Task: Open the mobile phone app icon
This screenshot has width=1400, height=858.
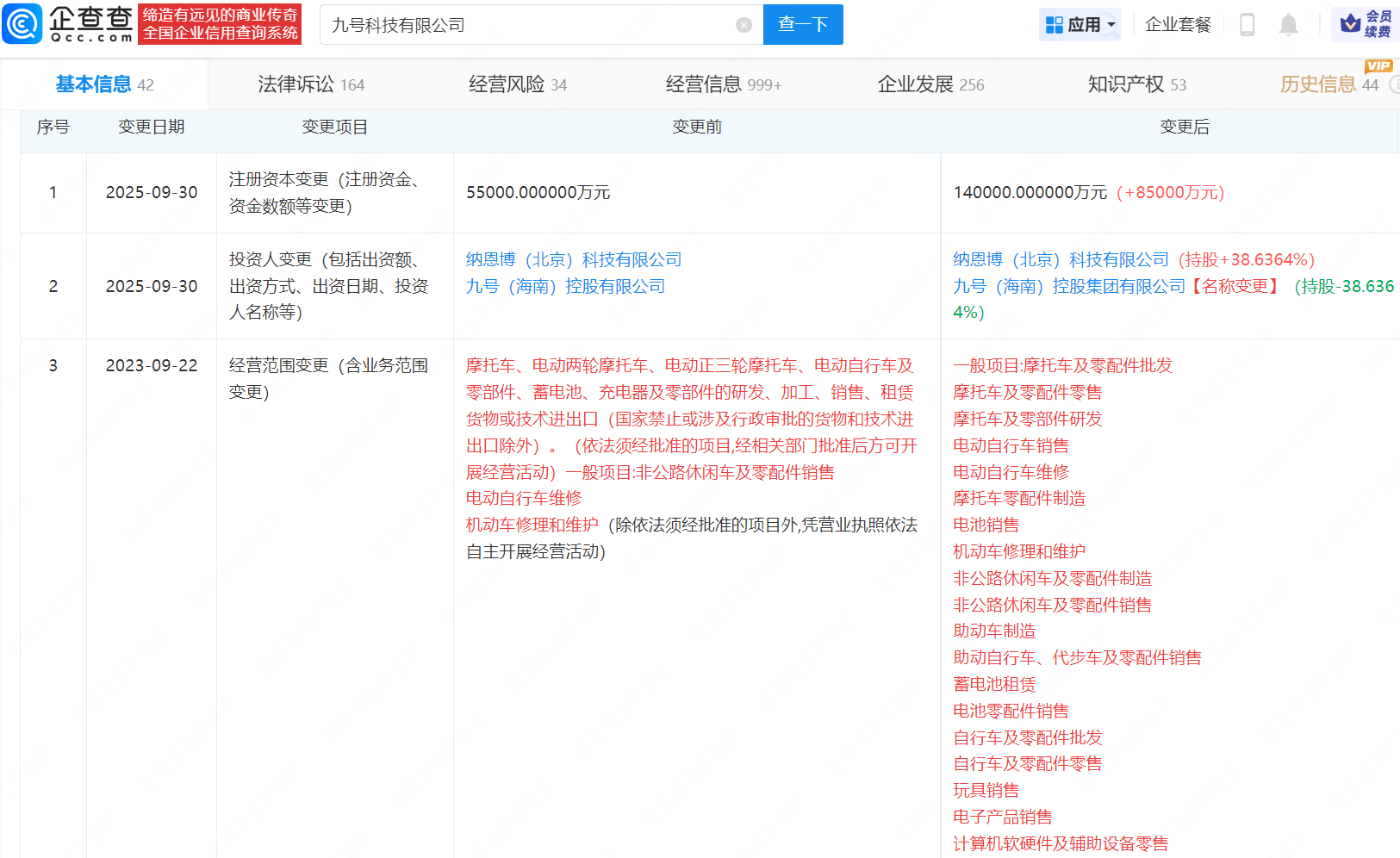Action: click(1247, 25)
